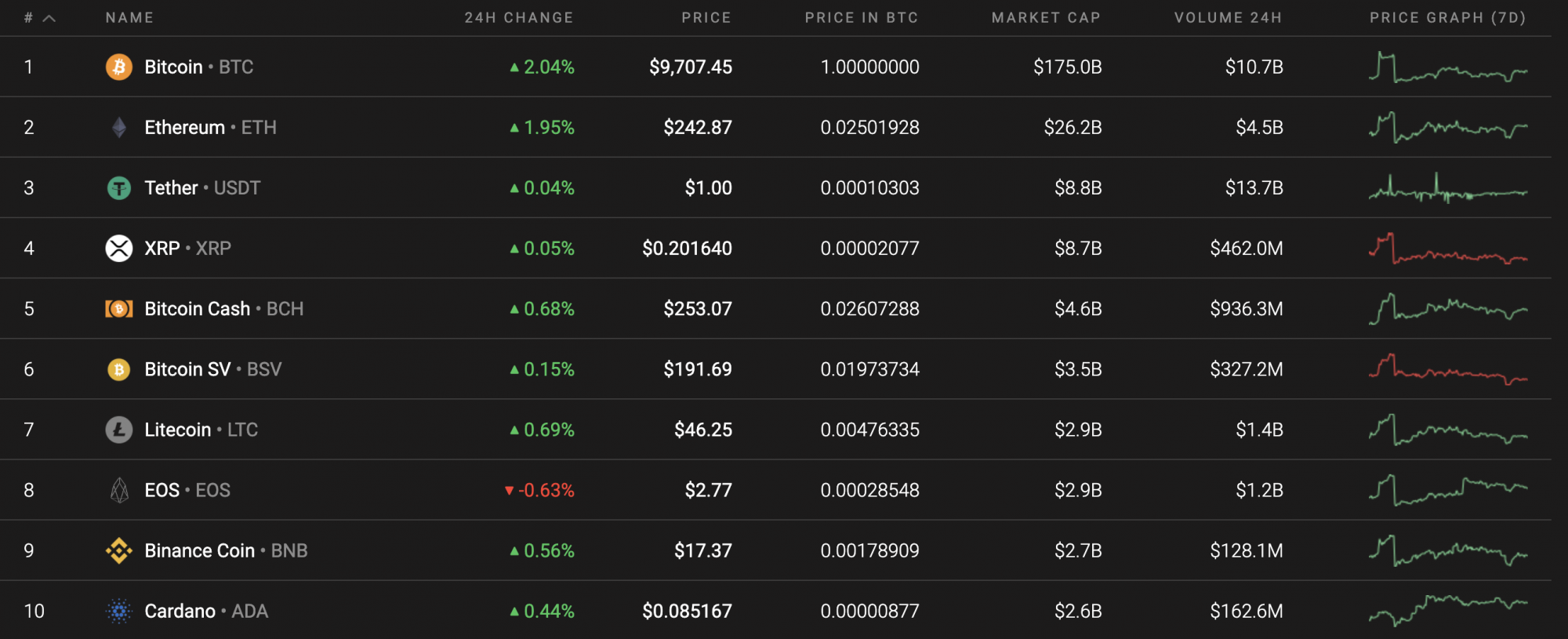Sort by rank using the # arrow
Screen dimensions: 1568x639
click(49, 18)
